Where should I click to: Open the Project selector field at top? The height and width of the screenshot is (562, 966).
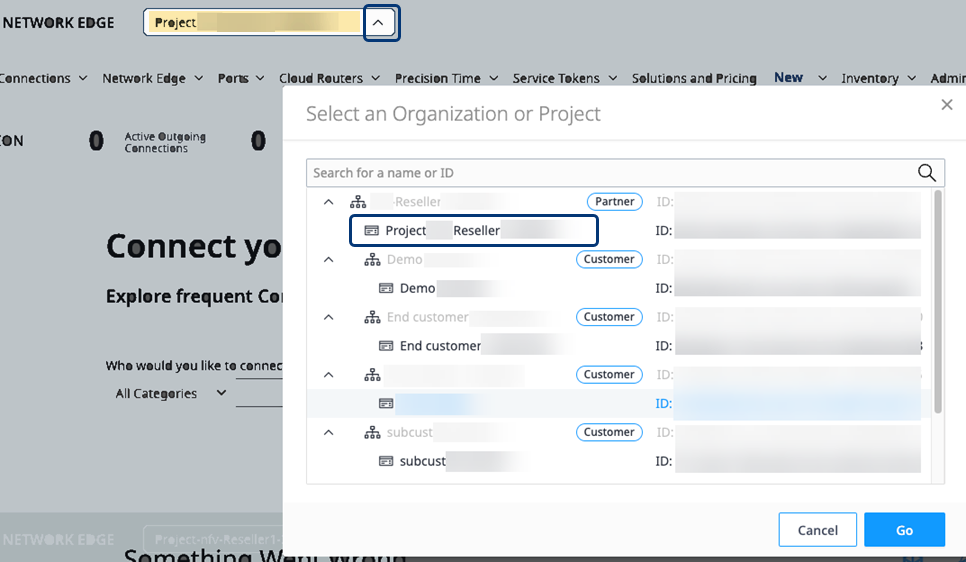pyautogui.click(x=254, y=22)
